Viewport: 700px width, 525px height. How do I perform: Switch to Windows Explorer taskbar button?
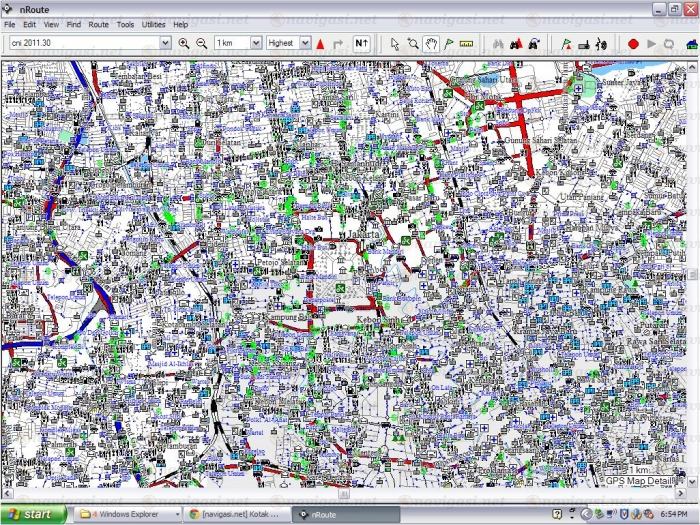[x=117, y=514]
